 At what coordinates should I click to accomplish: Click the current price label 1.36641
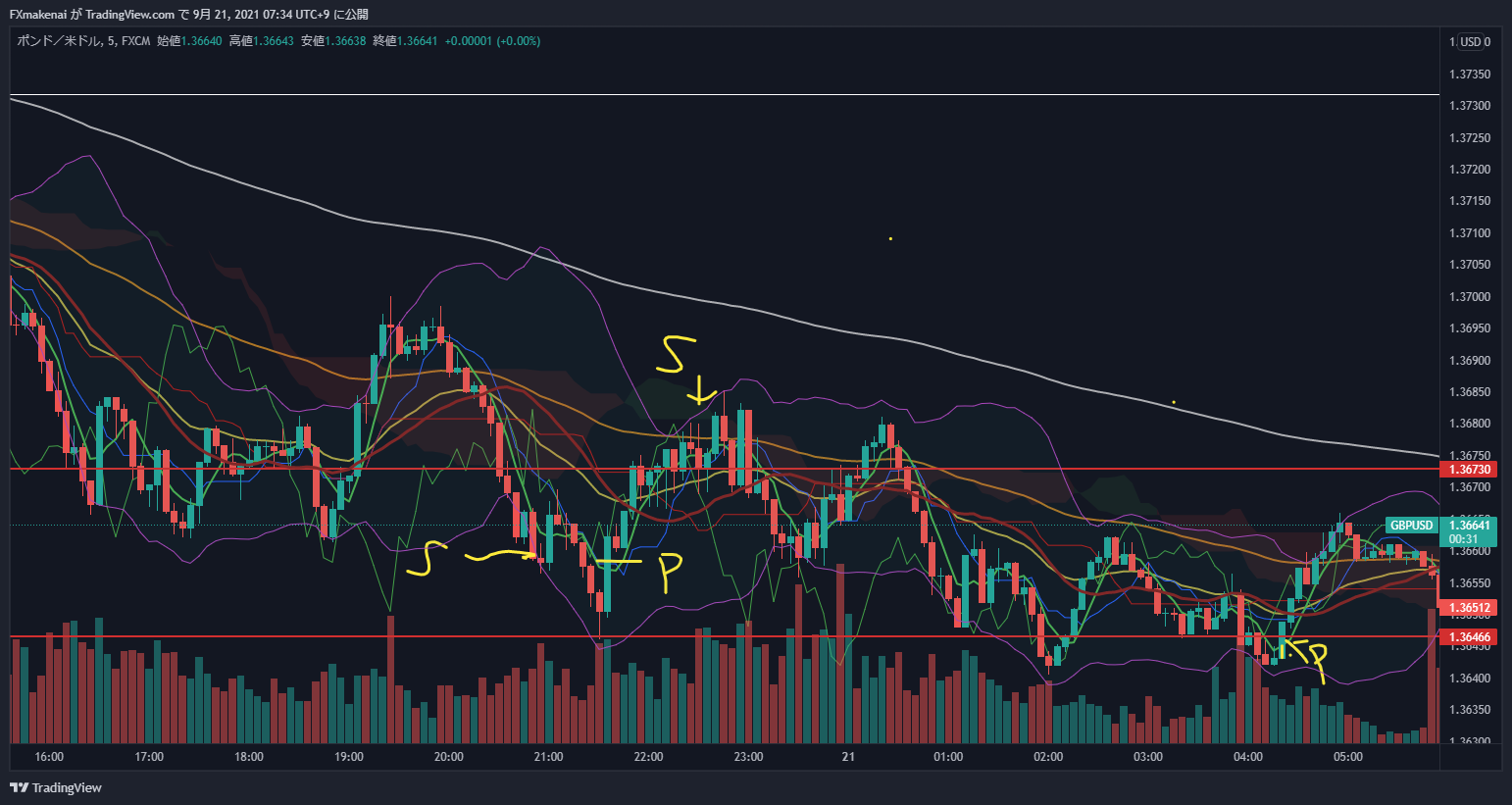coord(1469,526)
